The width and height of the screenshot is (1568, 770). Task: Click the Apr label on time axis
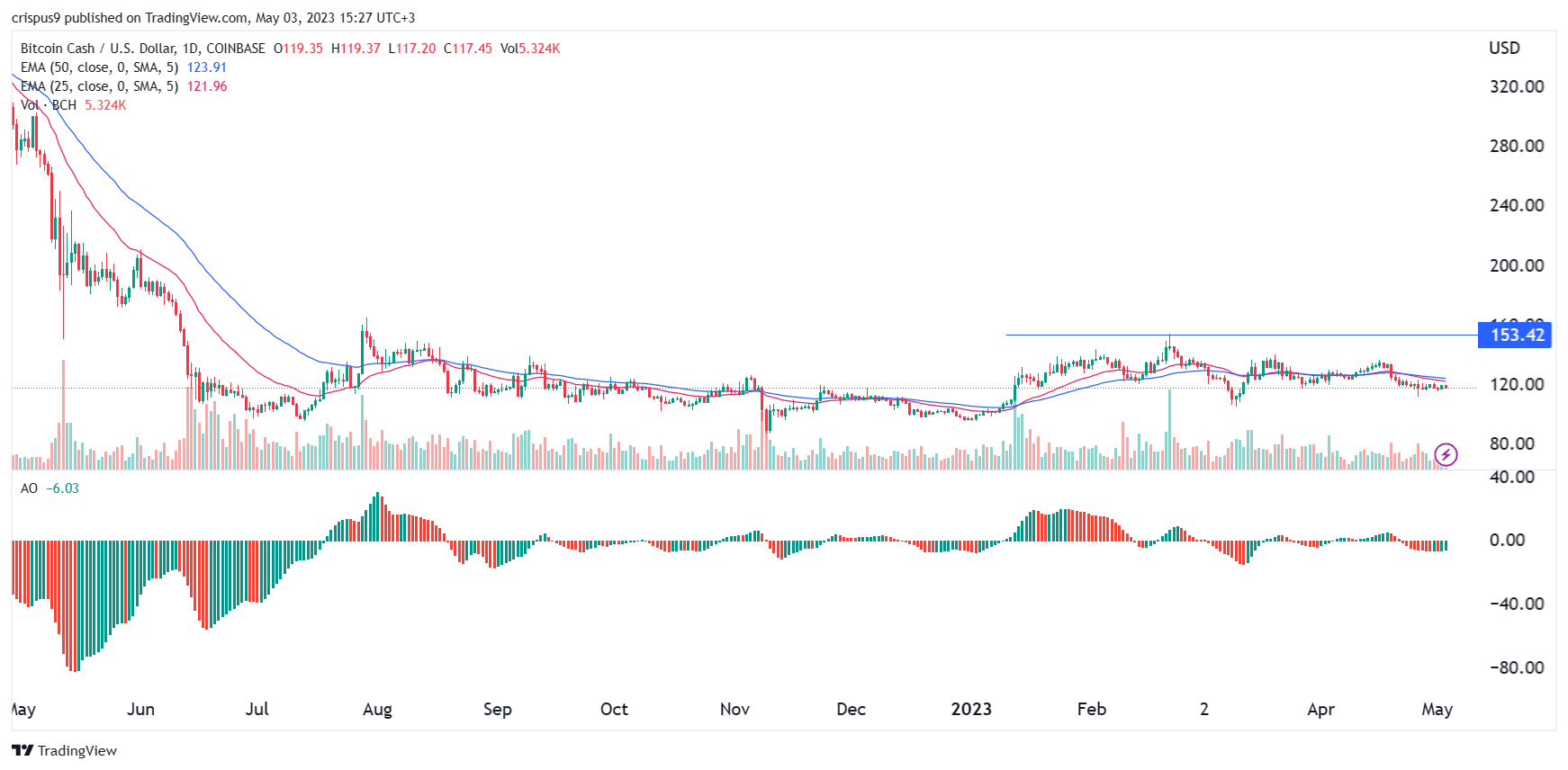click(x=1320, y=709)
